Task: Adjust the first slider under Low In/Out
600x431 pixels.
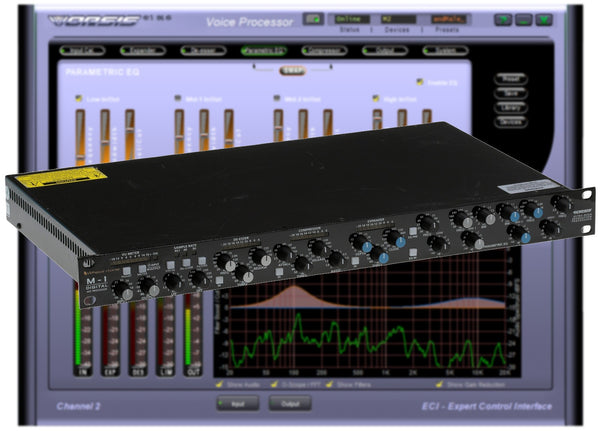Action: coord(80,138)
